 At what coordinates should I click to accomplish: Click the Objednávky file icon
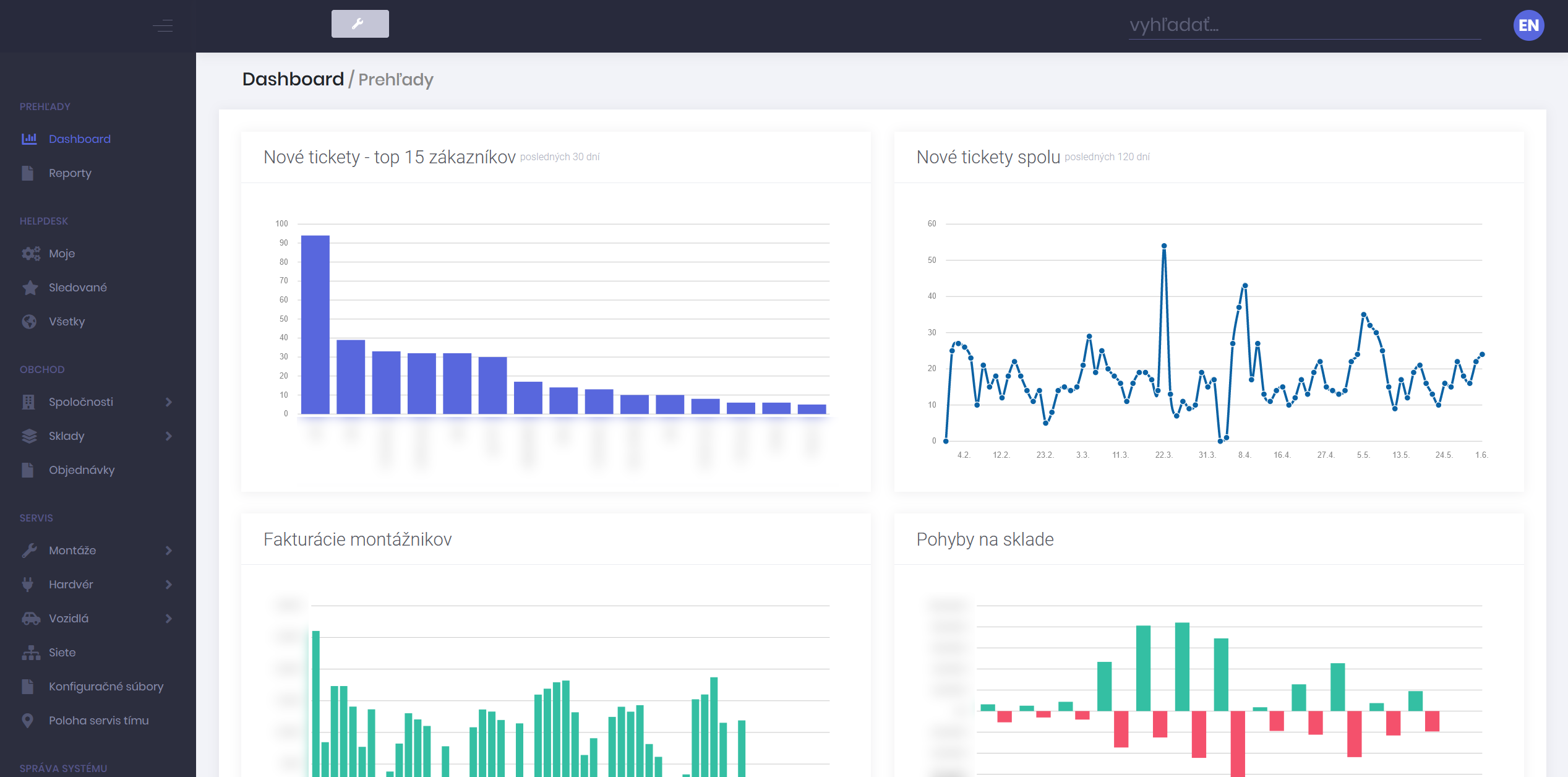[x=28, y=470]
